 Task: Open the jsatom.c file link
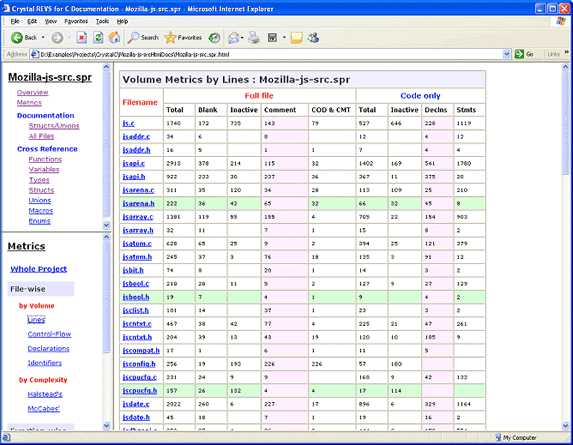pyautogui.click(x=137, y=244)
